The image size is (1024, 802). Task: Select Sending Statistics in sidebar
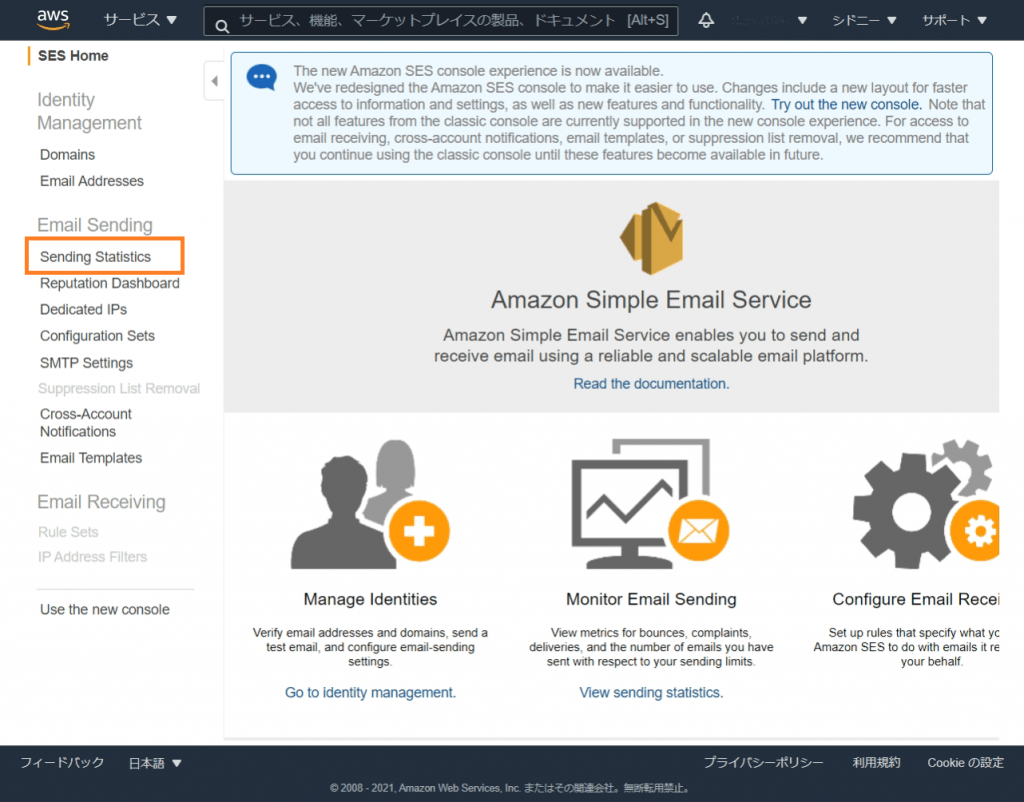coord(95,257)
